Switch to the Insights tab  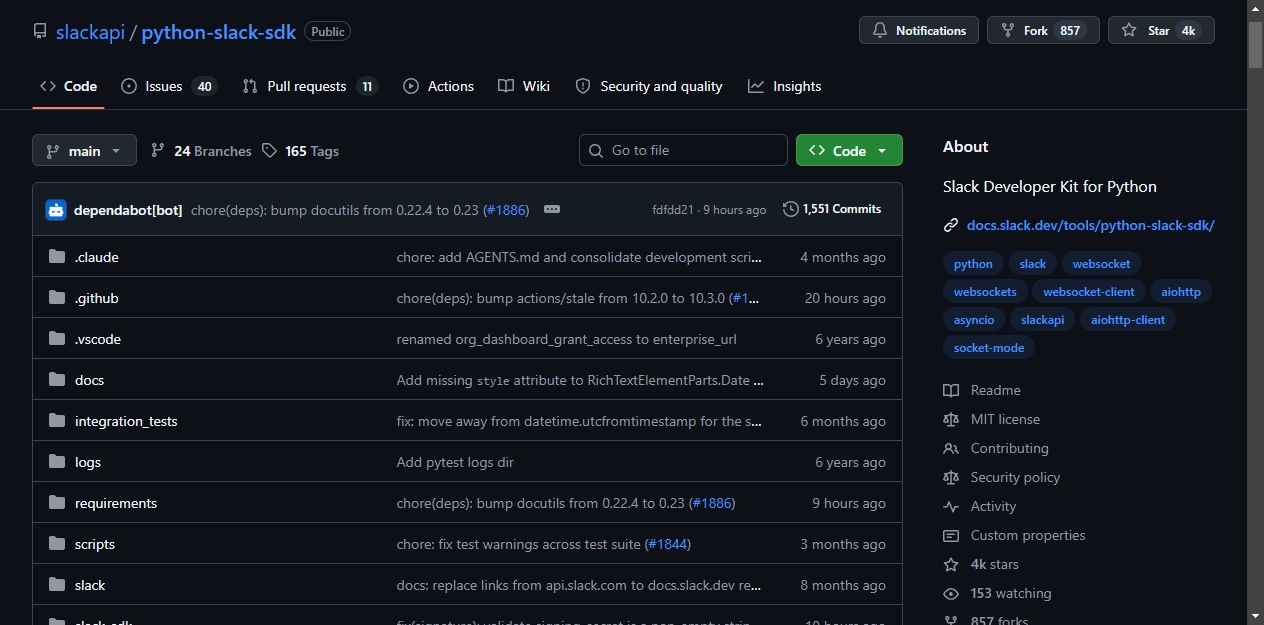click(x=785, y=86)
